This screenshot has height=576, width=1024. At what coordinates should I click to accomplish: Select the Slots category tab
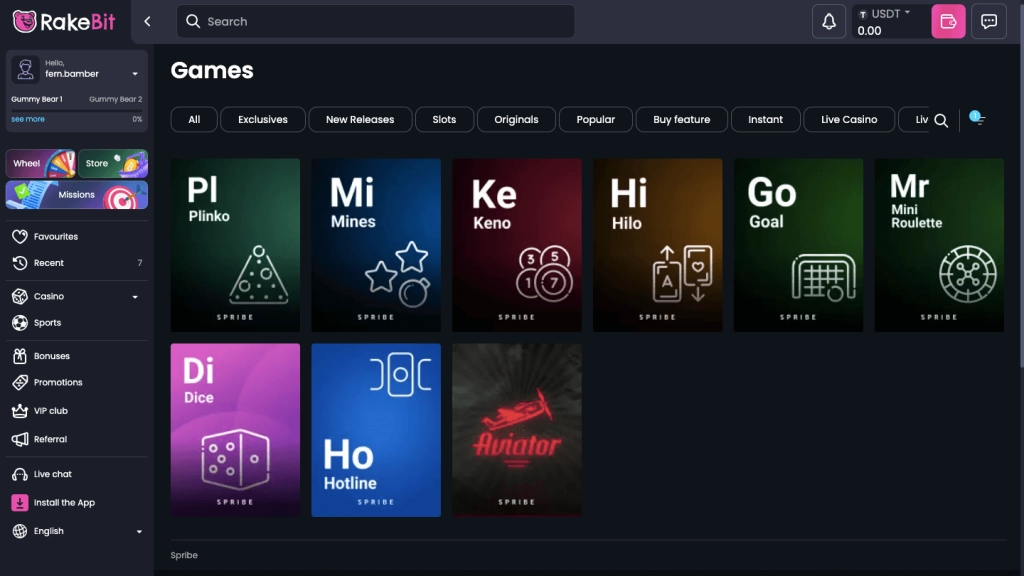(x=444, y=119)
